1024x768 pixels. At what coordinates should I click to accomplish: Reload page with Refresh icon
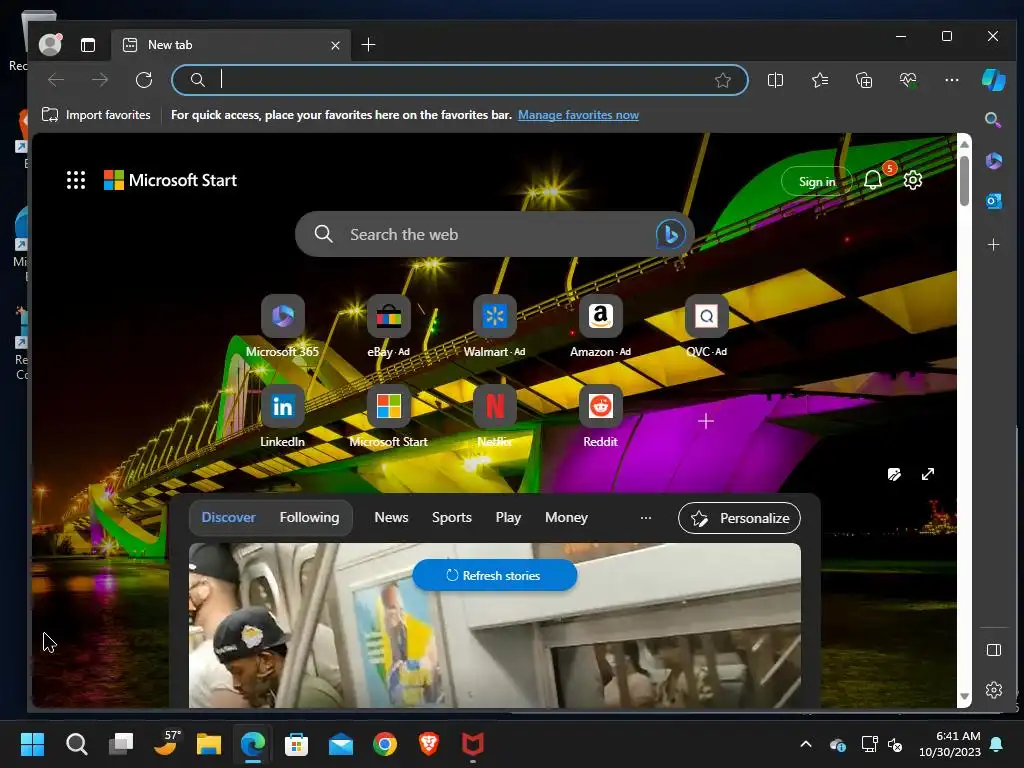pos(144,80)
